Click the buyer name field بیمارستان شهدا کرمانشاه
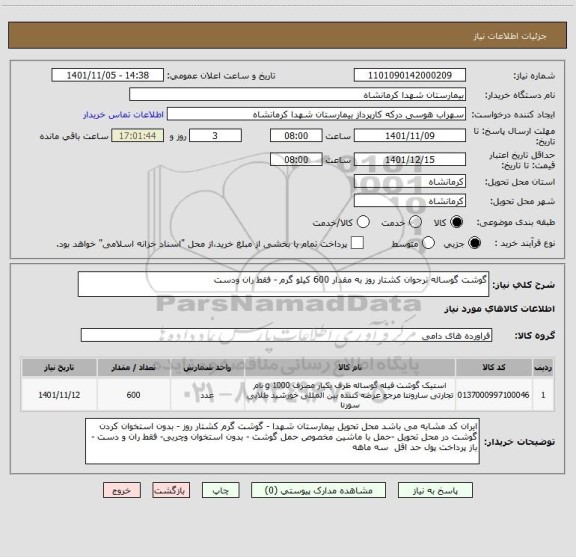576x557 pixels. 298,95
